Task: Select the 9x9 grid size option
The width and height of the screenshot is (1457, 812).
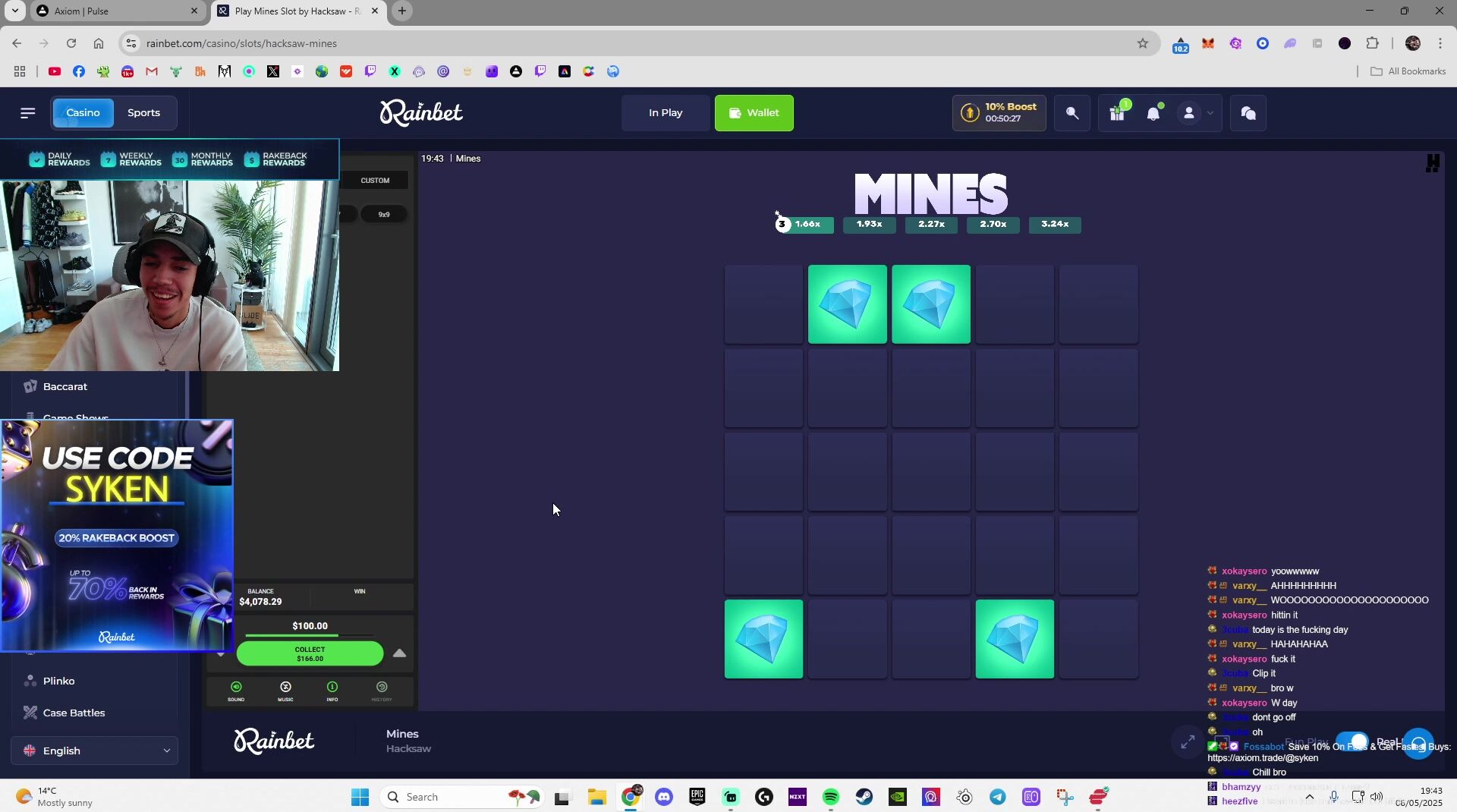Action: coord(384,215)
